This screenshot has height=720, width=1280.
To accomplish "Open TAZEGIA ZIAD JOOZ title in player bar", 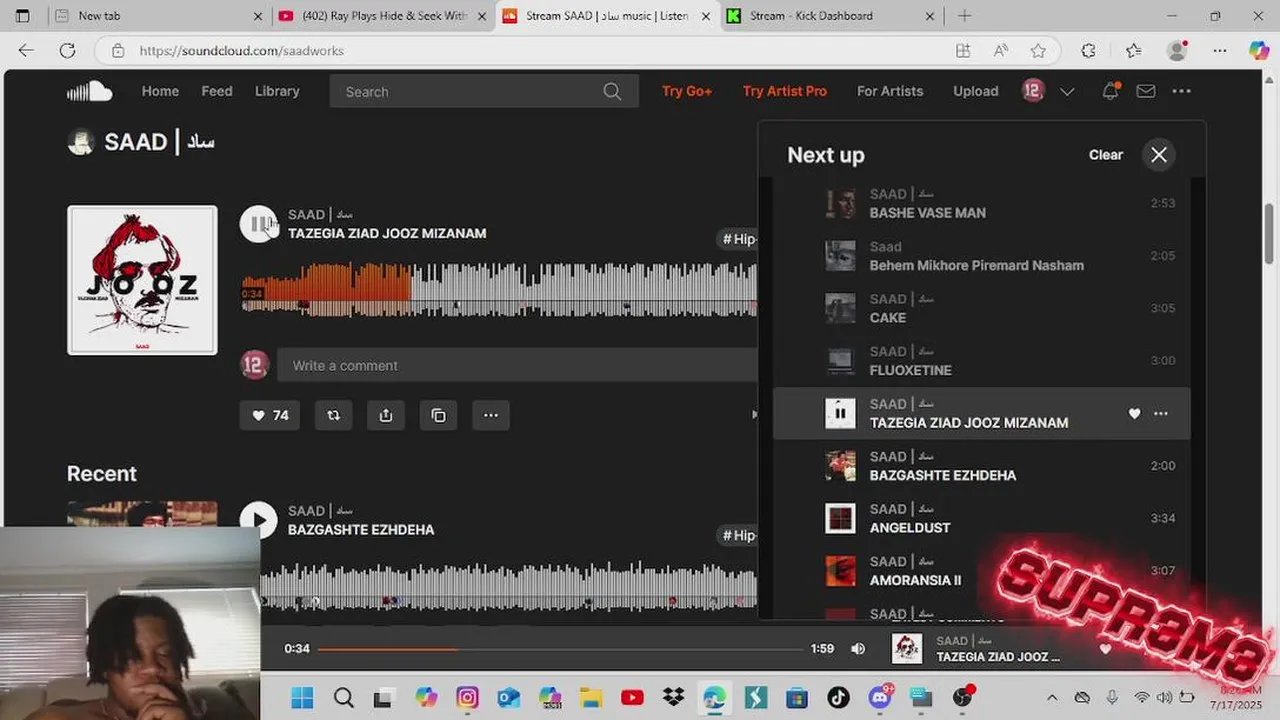I will 998,657.
